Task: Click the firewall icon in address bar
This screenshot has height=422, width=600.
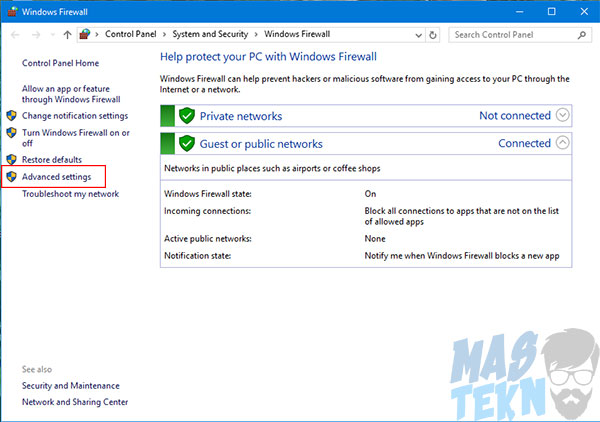Action: [85, 34]
